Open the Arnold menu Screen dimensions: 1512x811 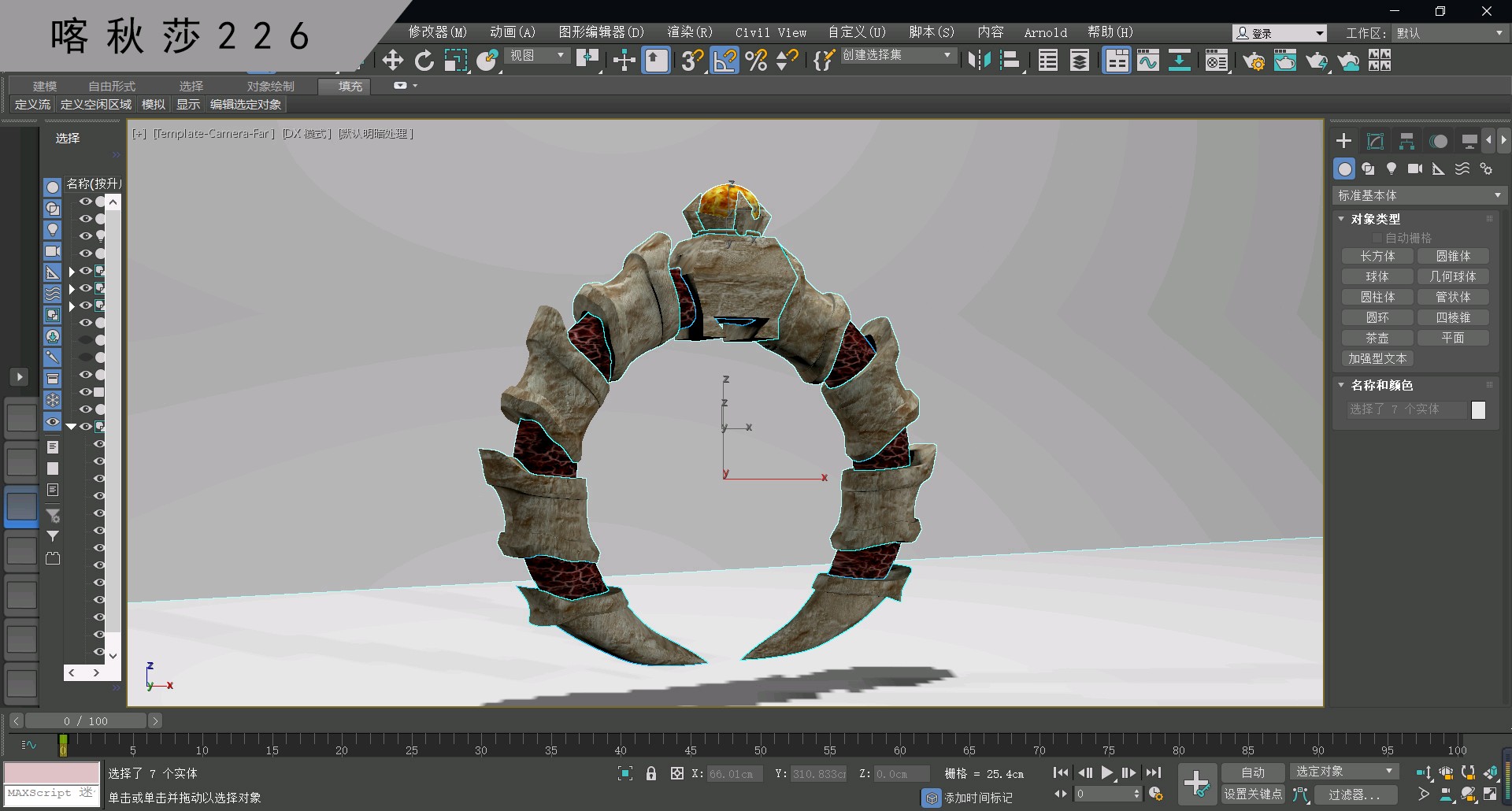[x=1046, y=32]
